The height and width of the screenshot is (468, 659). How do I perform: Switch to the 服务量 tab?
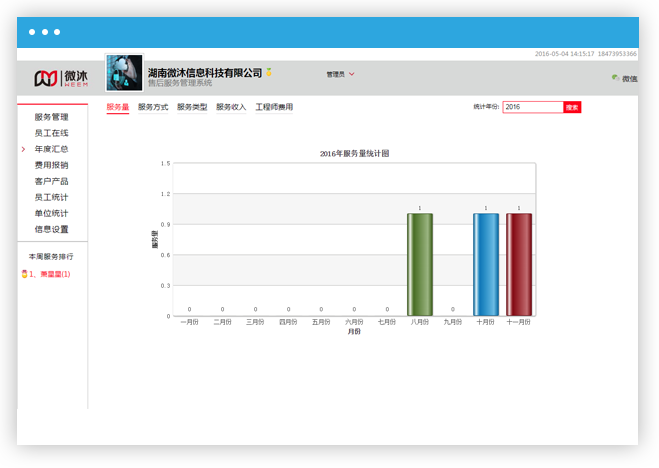(118, 107)
